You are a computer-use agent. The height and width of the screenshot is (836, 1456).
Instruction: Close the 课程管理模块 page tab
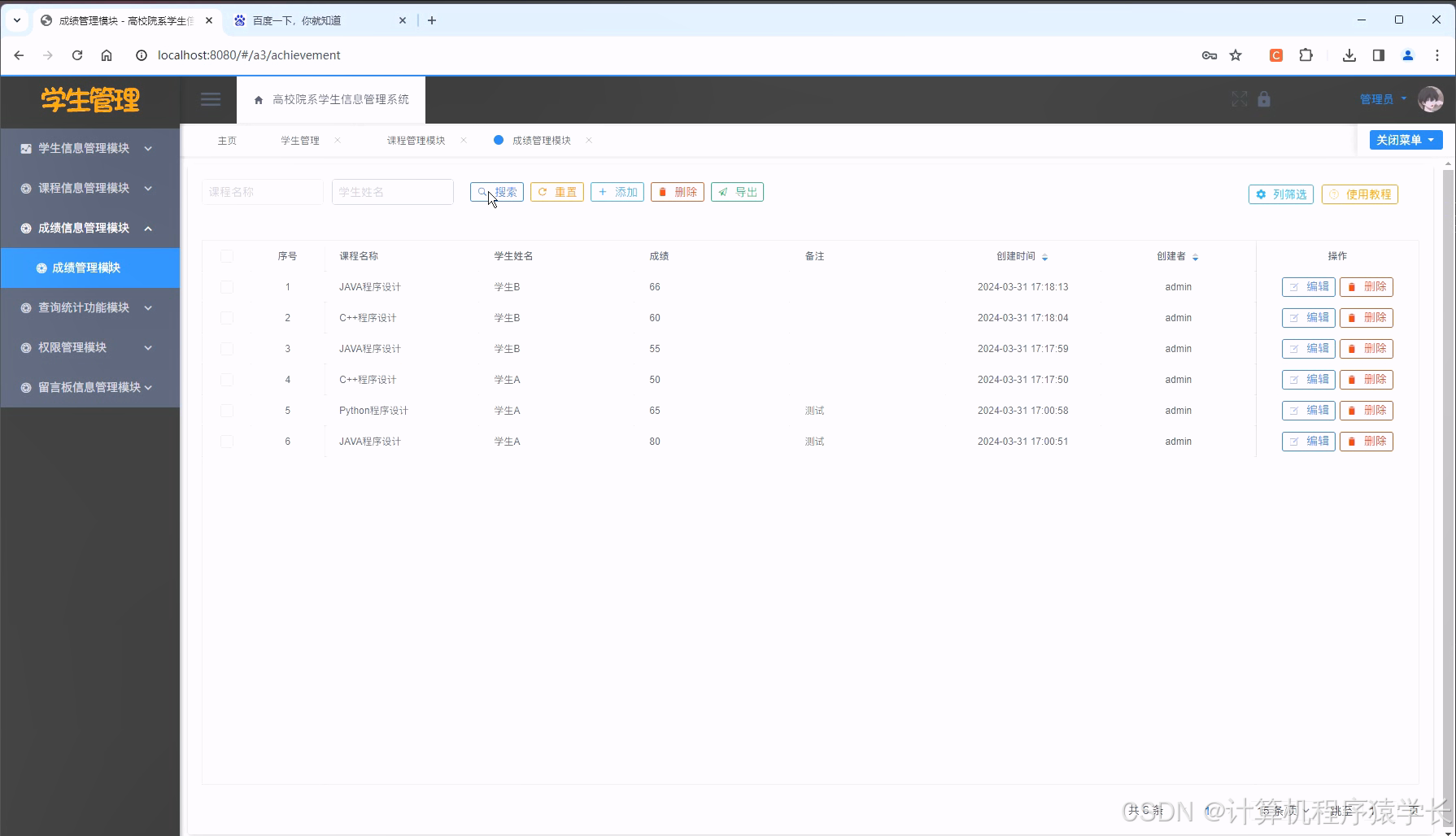(464, 140)
